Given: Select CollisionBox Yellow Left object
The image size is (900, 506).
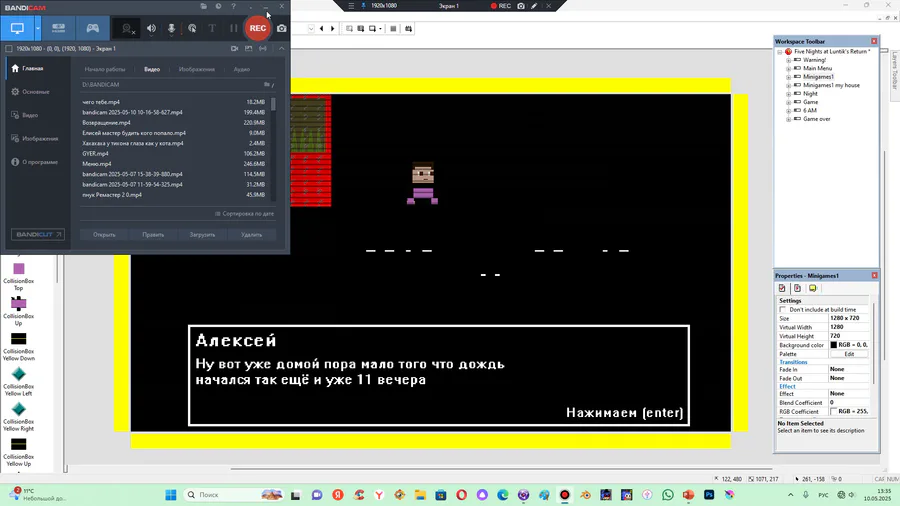Looking at the screenshot, I should [19, 374].
